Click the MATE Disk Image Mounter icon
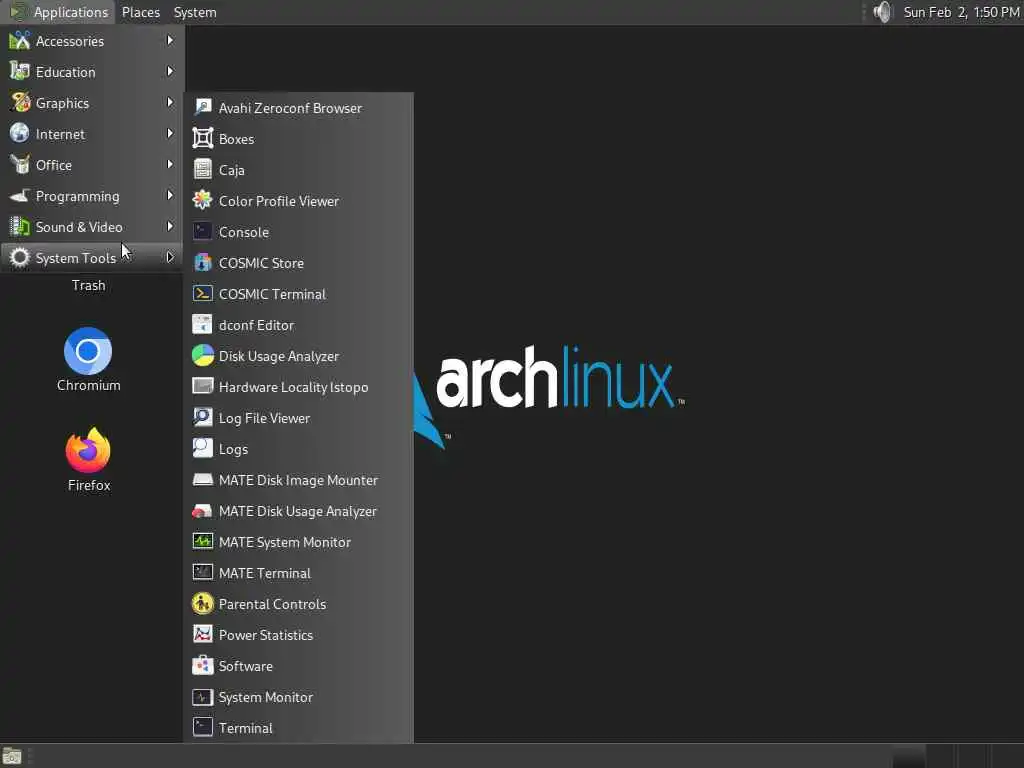The width and height of the screenshot is (1024, 768). coord(202,480)
